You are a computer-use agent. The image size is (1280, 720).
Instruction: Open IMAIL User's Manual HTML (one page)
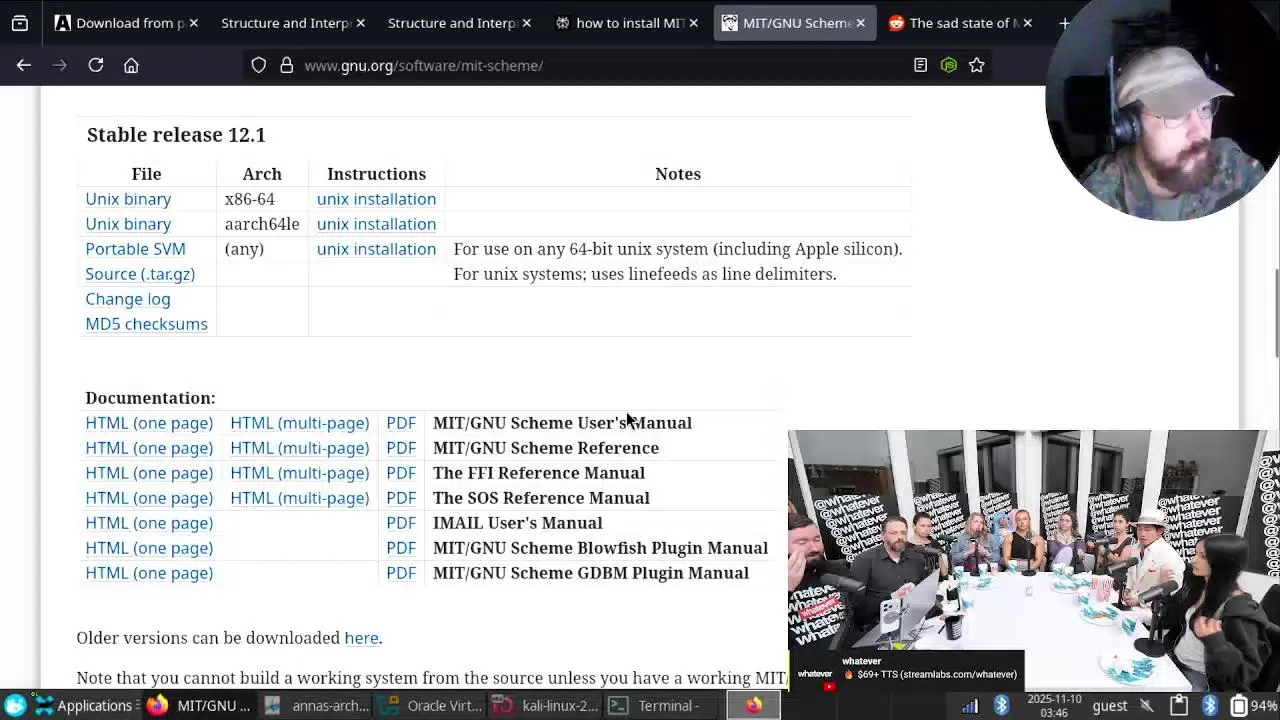(x=149, y=523)
